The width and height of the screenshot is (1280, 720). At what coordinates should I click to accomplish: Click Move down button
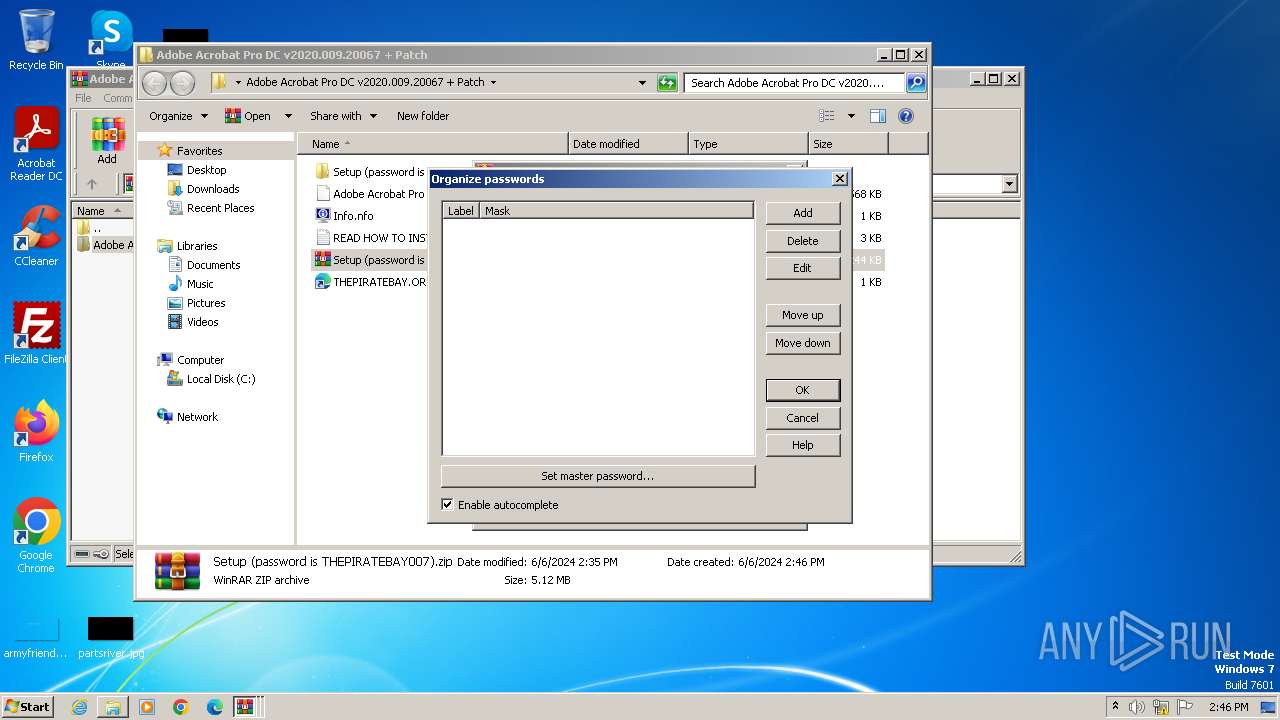pyautogui.click(x=803, y=343)
